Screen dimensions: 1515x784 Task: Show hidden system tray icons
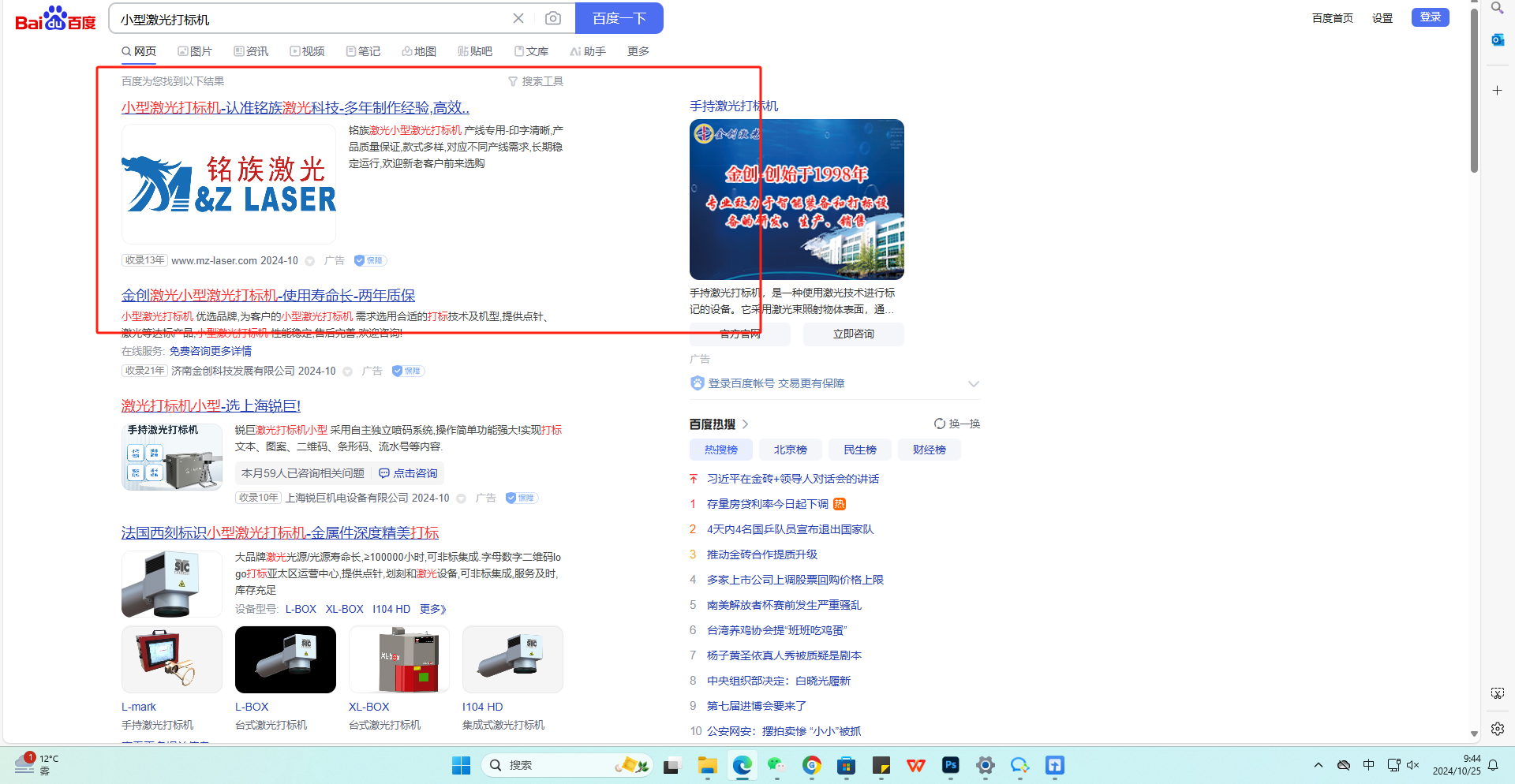click(x=1318, y=765)
